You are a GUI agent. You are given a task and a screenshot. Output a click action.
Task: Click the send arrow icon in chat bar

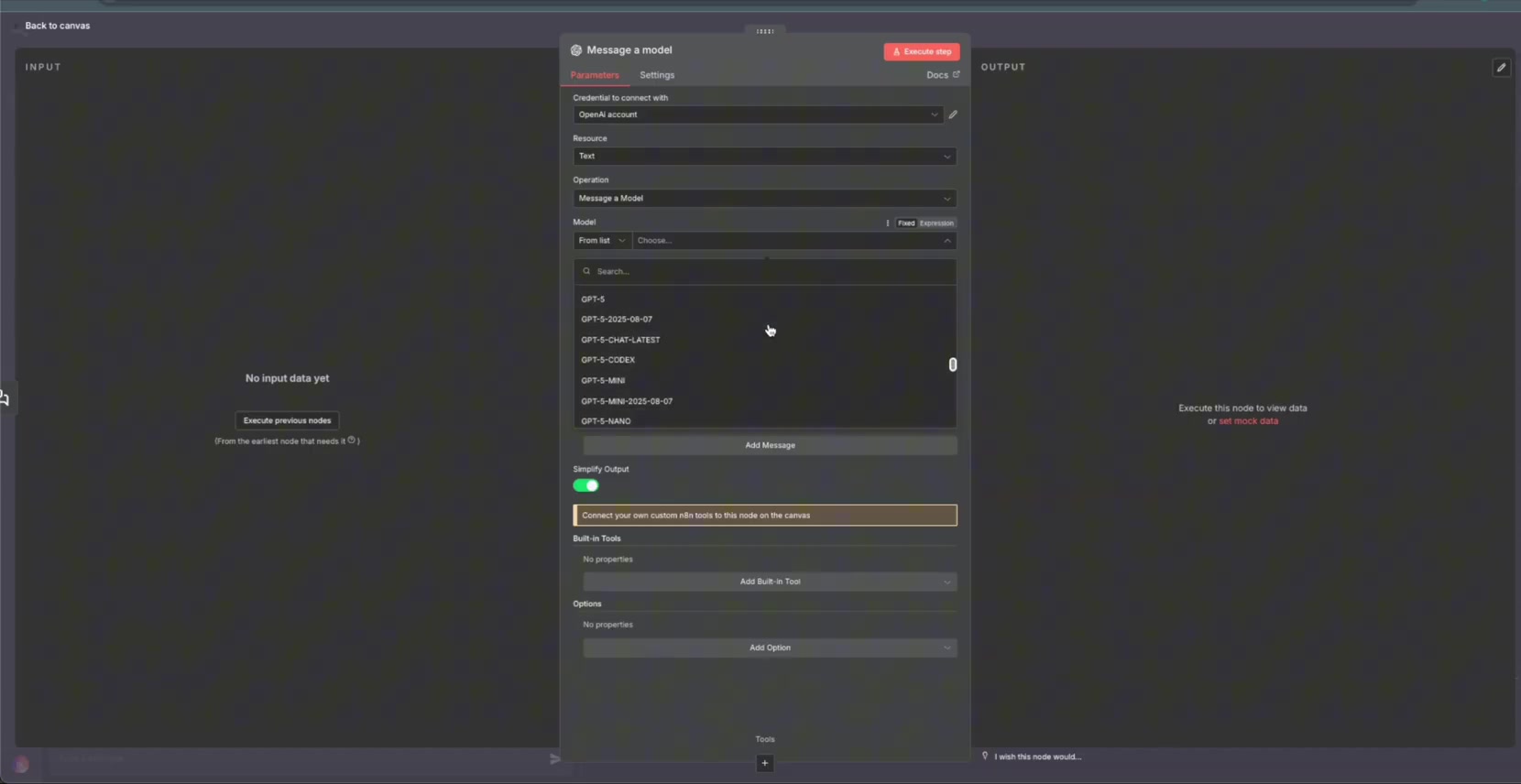pos(554,758)
